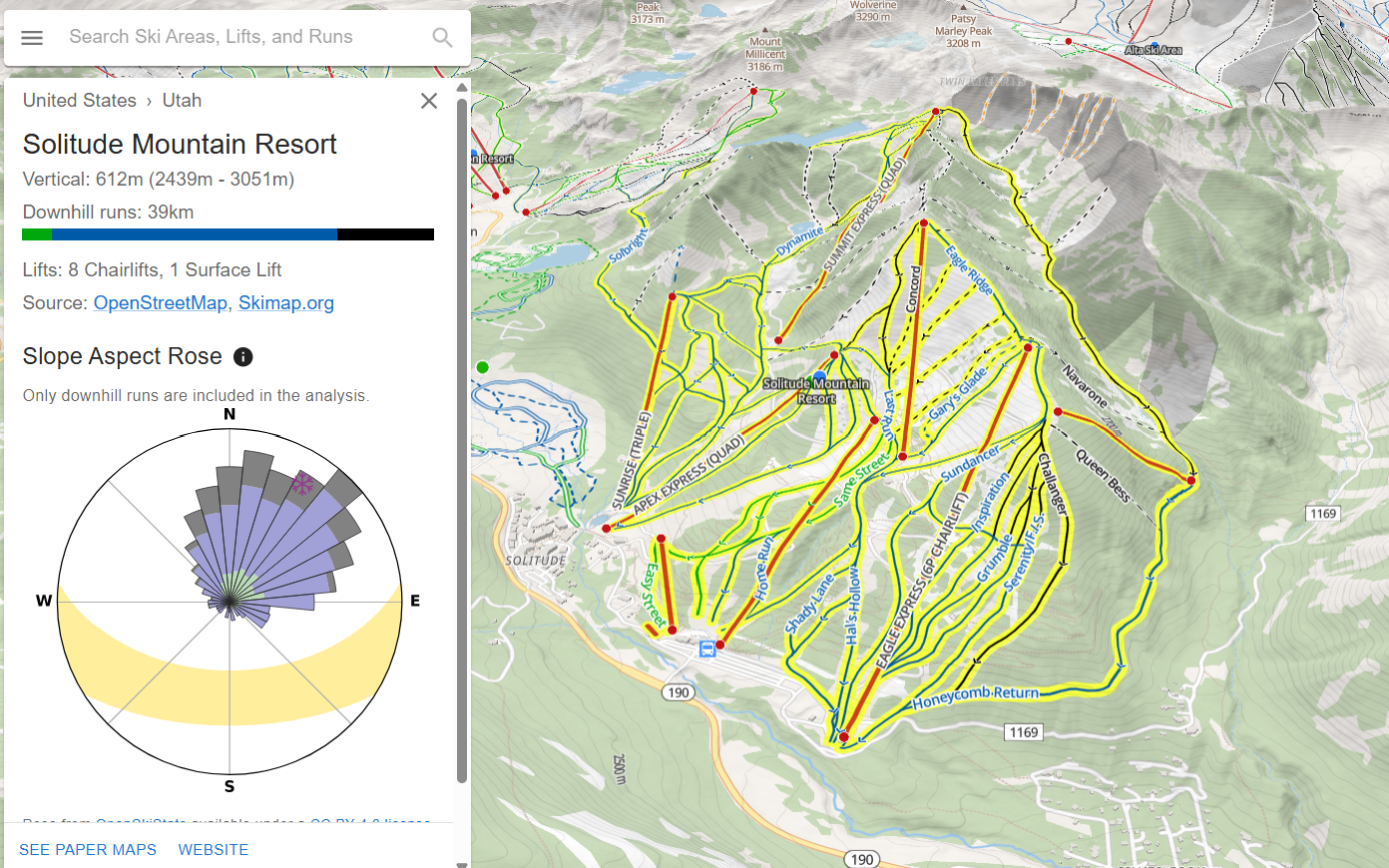Click the Navarone run label
The height and width of the screenshot is (868, 1389).
point(1084,386)
